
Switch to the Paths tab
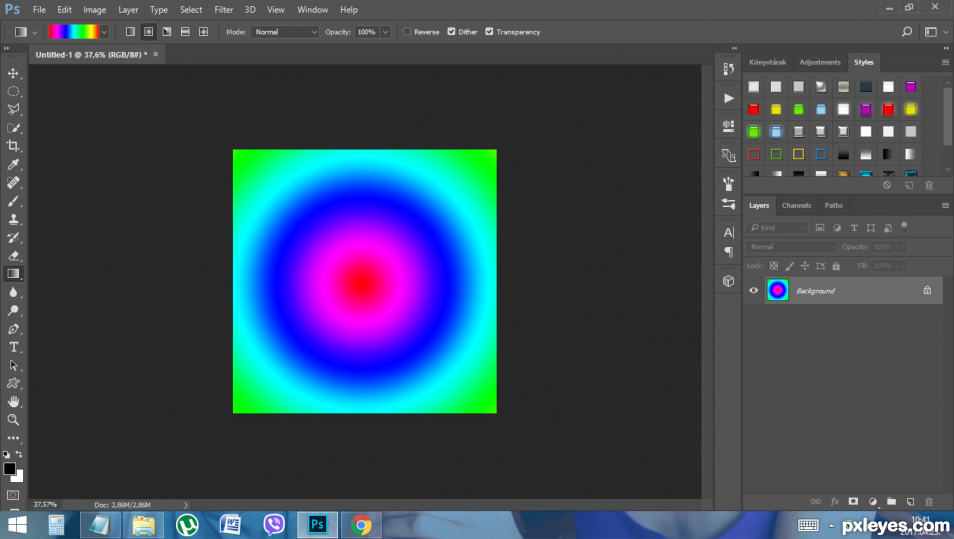click(834, 206)
